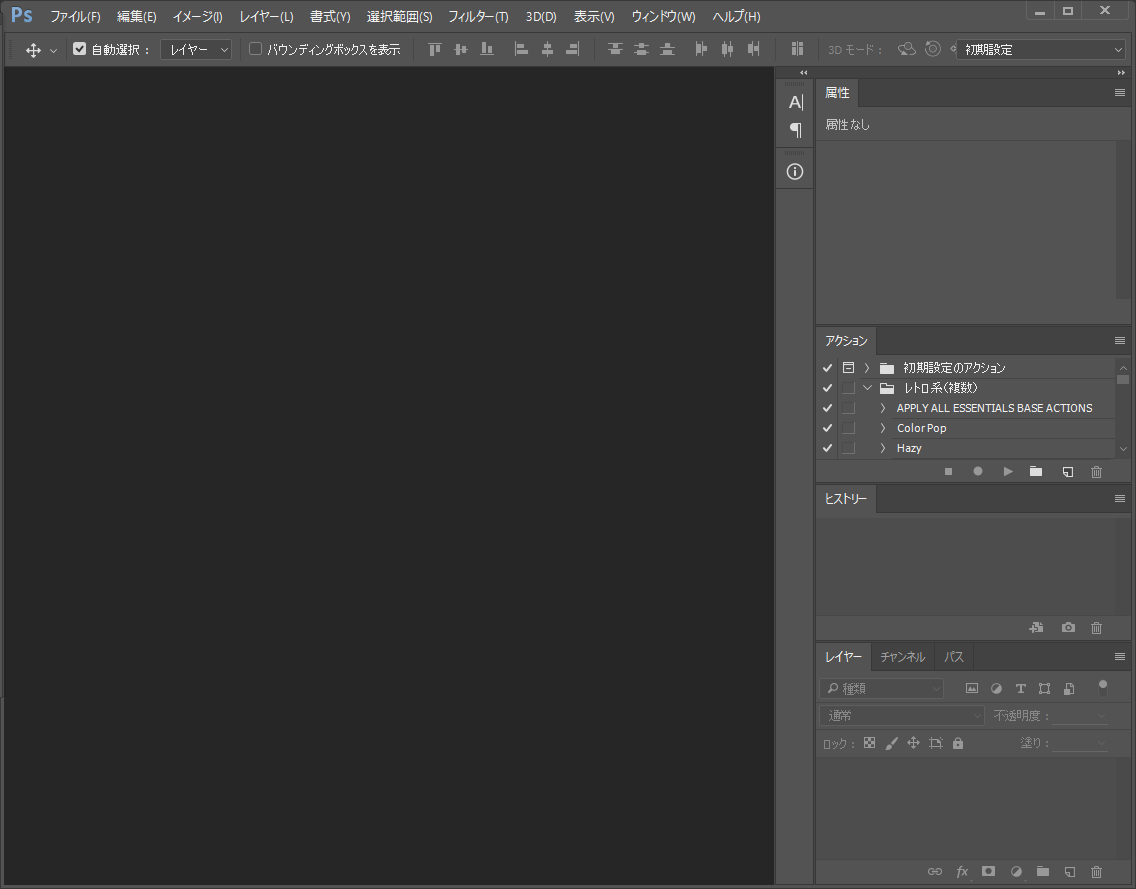The width and height of the screenshot is (1136, 889).
Task: Delete the selected action with trash icon
Action: pos(1096,472)
